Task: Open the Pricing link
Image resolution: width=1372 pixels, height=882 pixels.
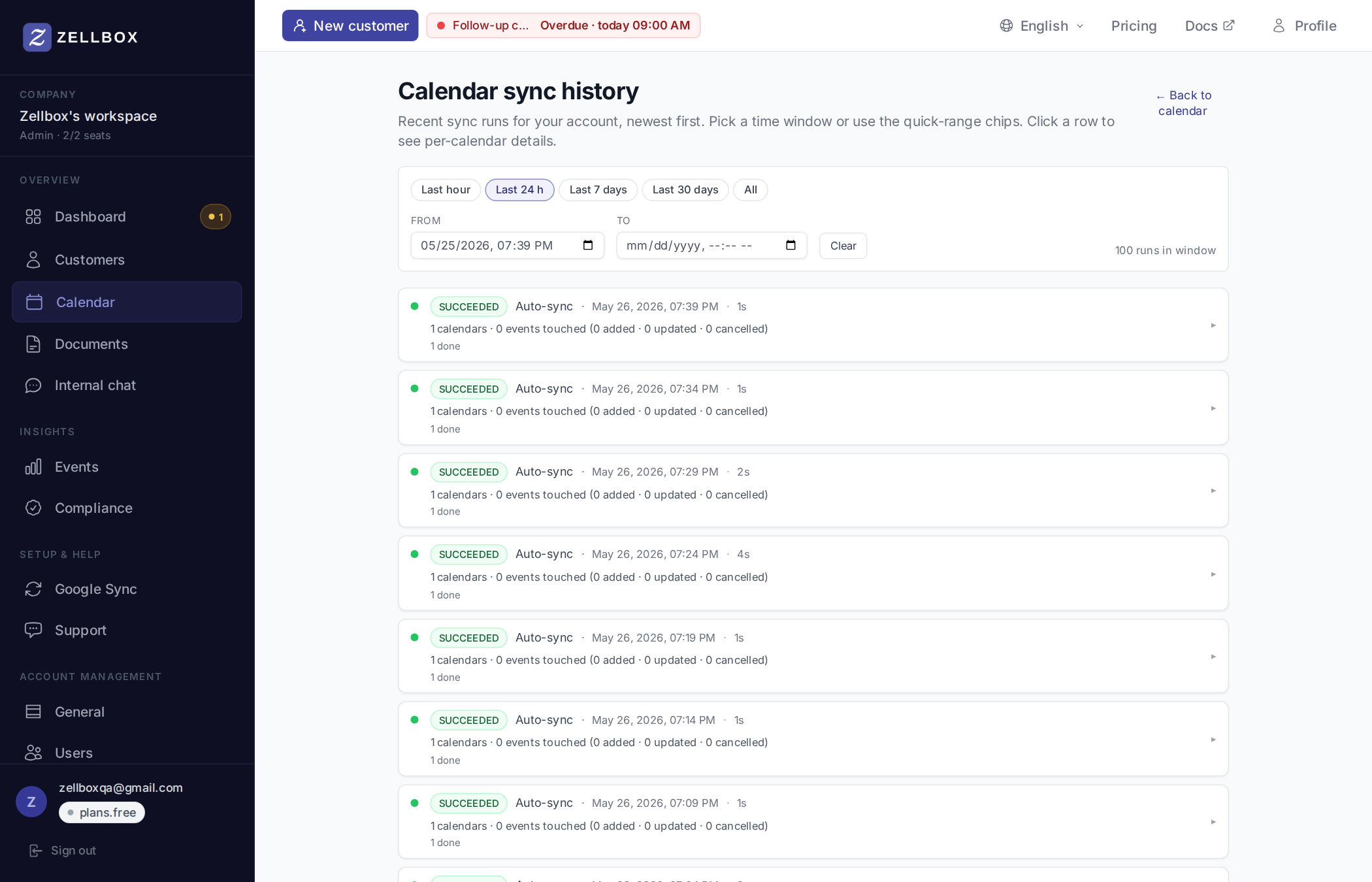Action: (1134, 25)
